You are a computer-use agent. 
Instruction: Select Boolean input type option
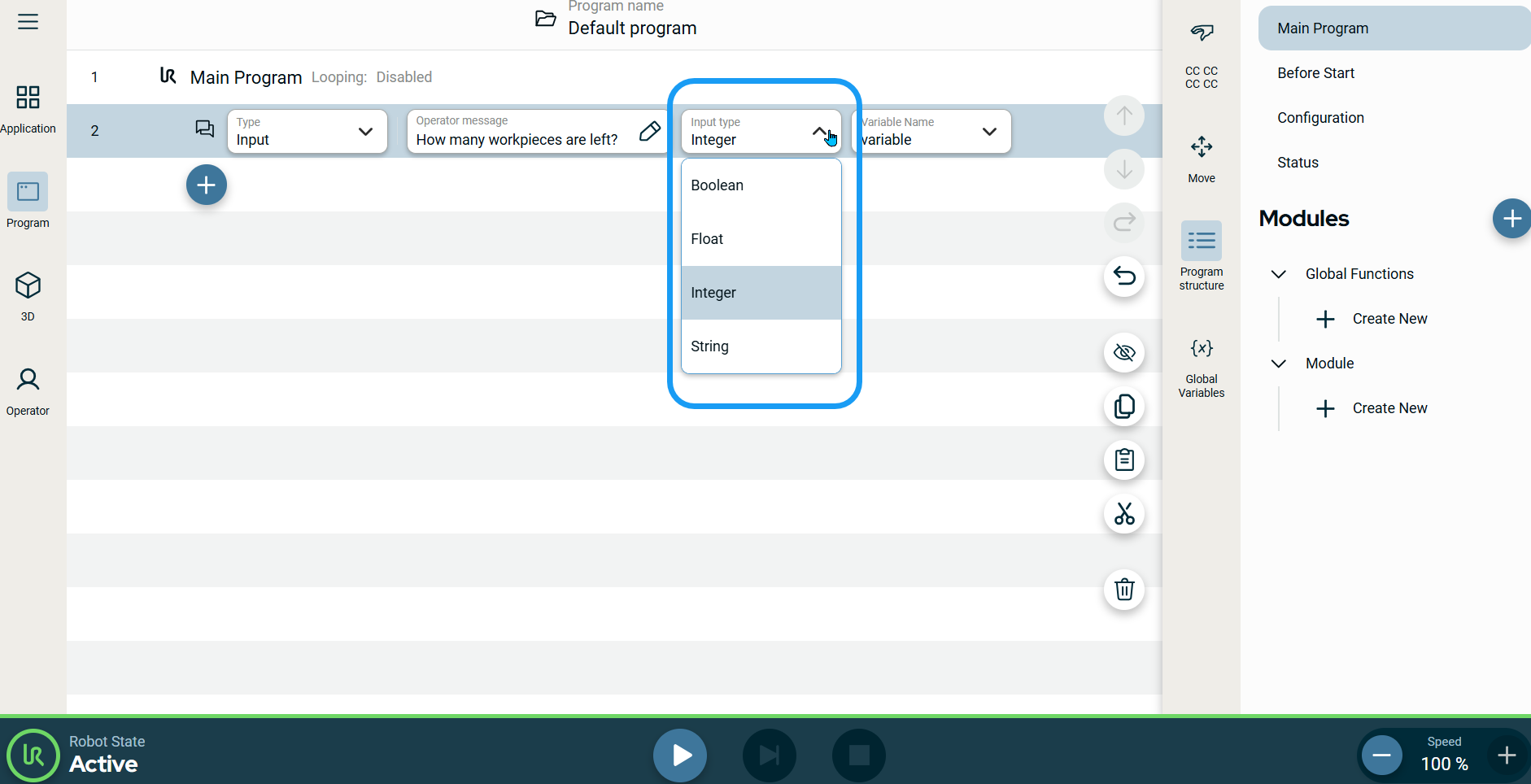(x=761, y=185)
